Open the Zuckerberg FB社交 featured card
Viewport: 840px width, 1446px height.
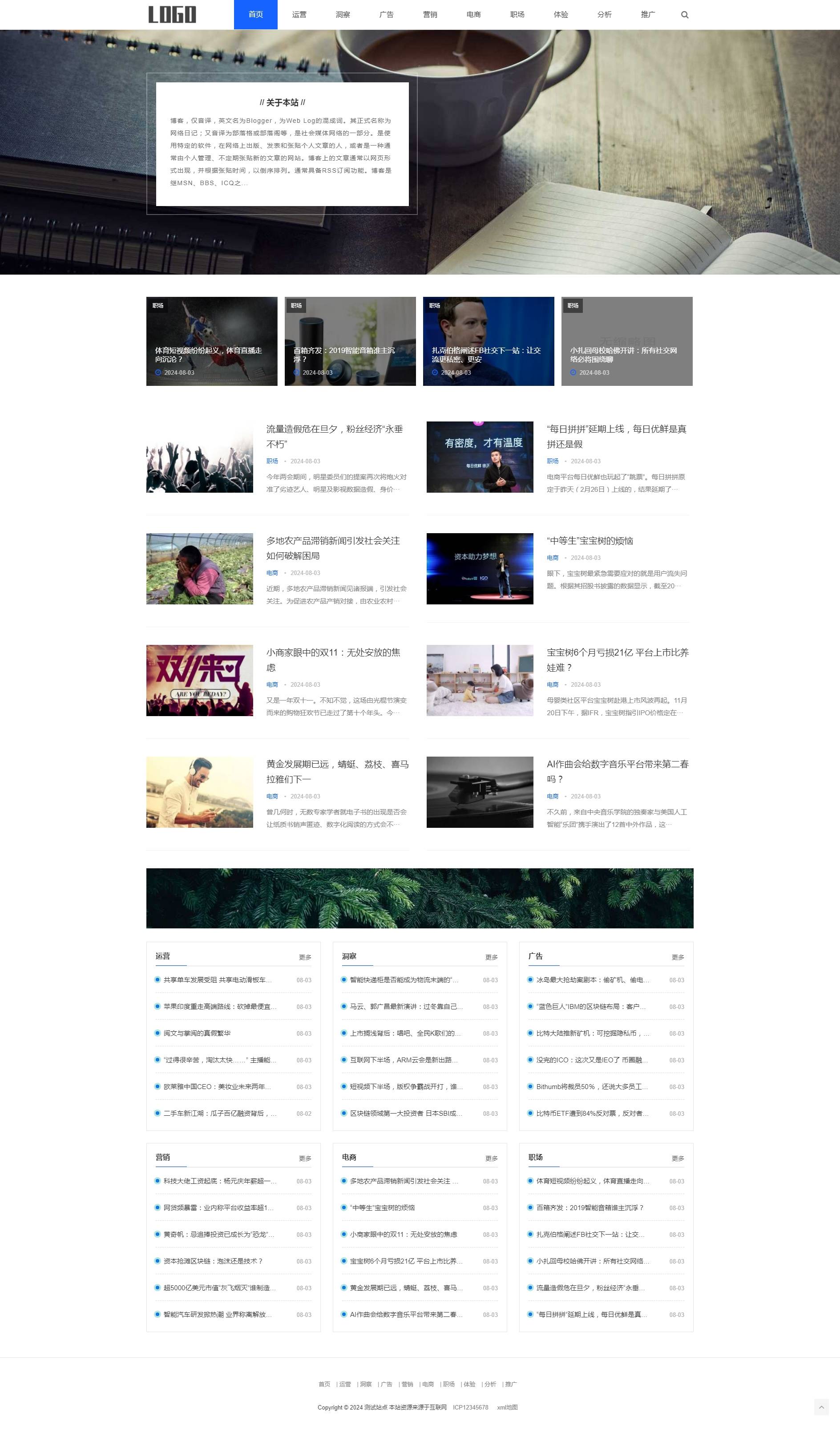click(x=488, y=341)
